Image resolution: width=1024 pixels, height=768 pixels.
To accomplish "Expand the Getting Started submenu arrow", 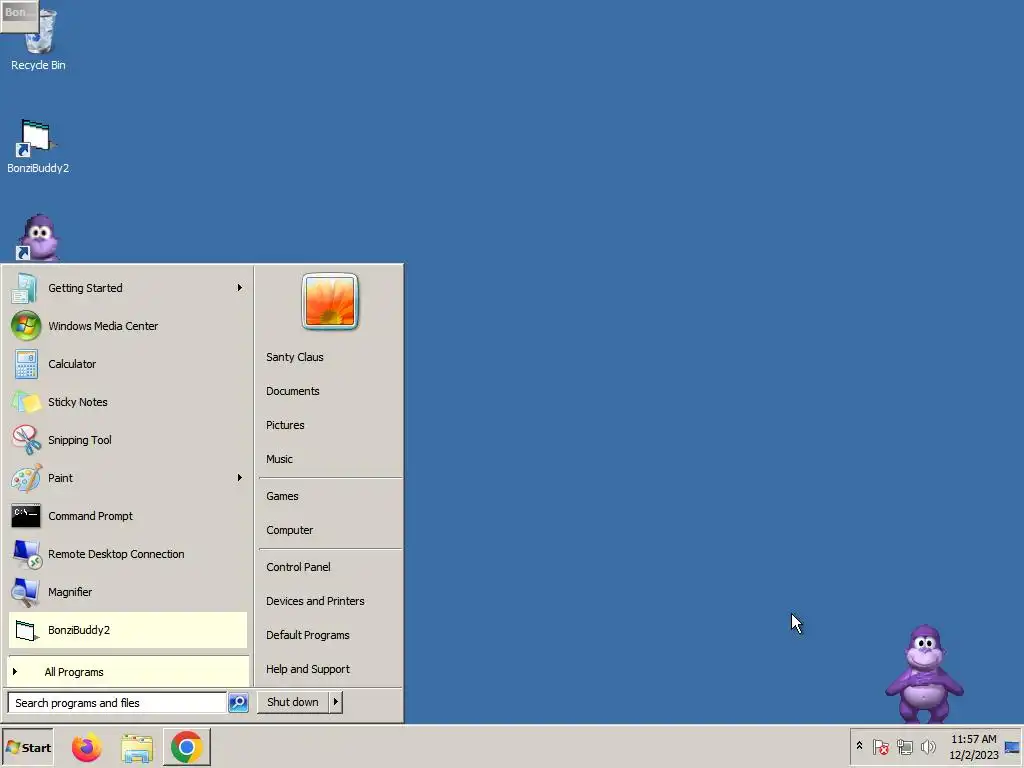I will [x=240, y=287].
